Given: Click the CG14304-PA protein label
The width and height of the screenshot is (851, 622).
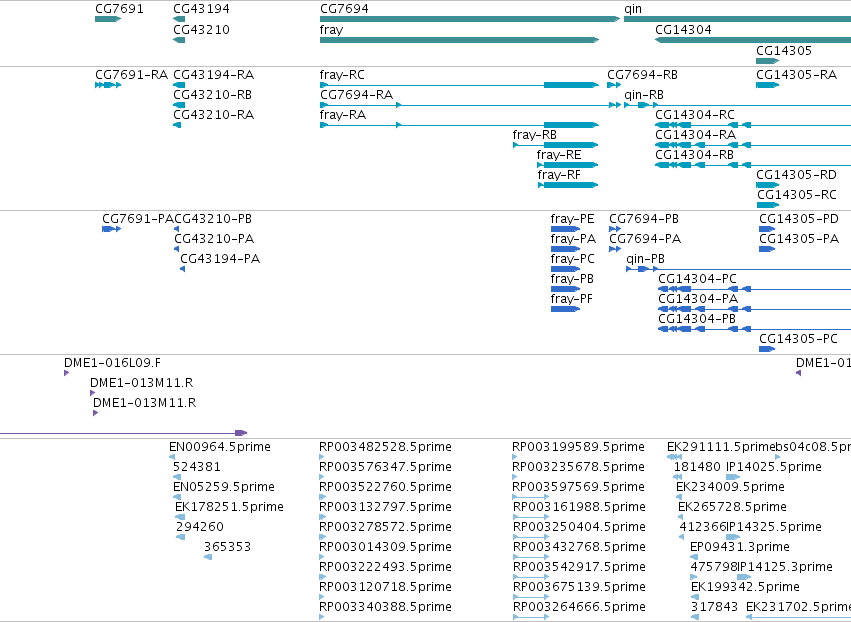Looking at the screenshot, I should [698, 300].
